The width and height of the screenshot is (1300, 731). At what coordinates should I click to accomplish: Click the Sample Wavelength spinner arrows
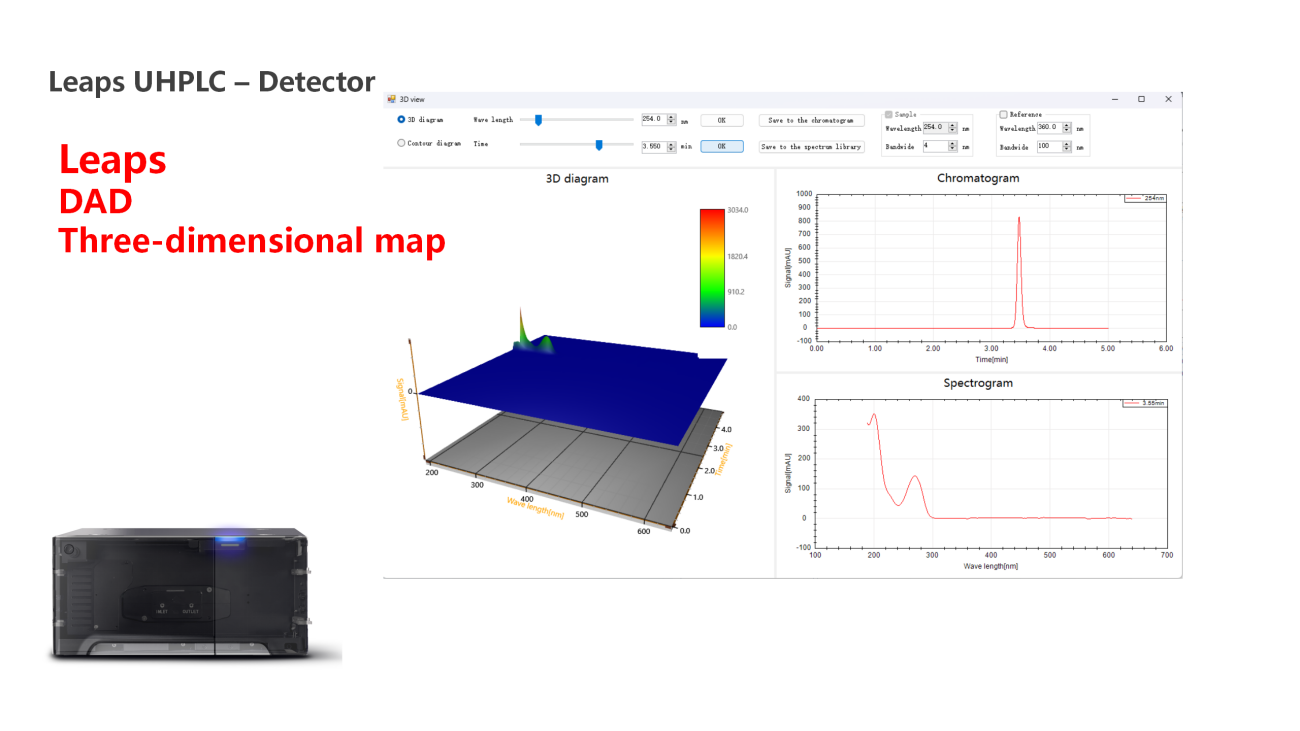pos(953,128)
